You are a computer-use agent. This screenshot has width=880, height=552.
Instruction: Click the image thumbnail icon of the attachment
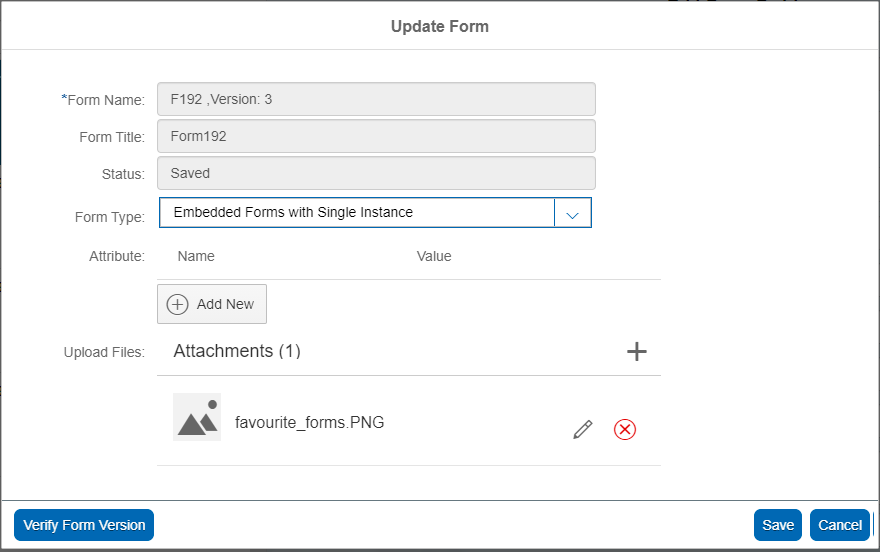pos(196,417)
